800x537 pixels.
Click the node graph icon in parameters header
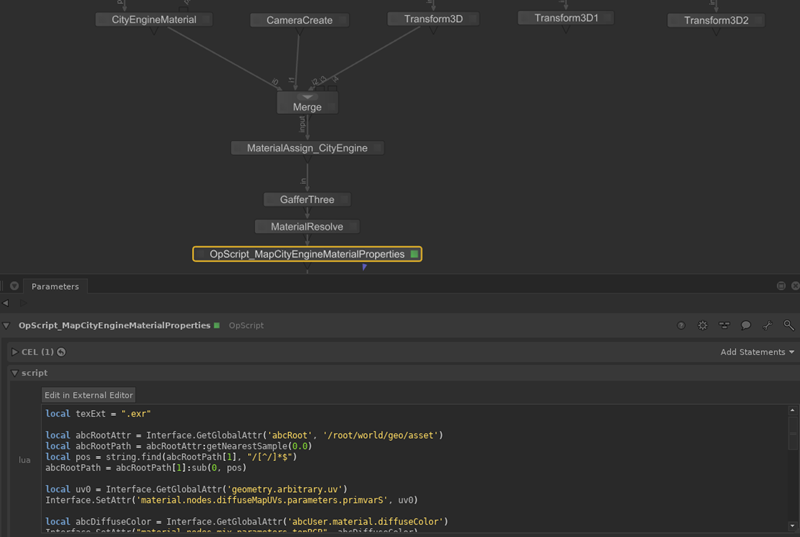tap(724, 325)
